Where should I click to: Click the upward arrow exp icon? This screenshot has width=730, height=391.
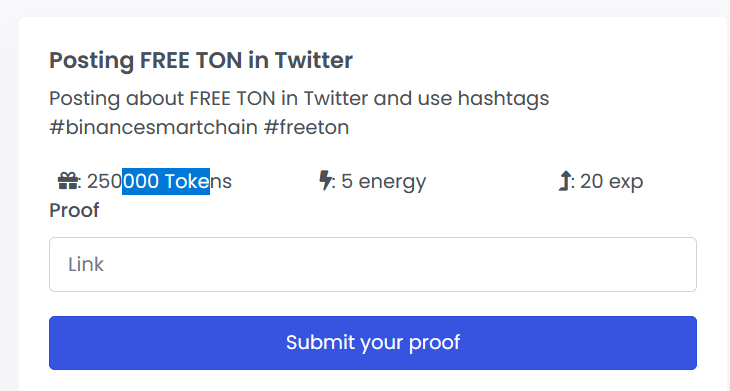[564, 181]
